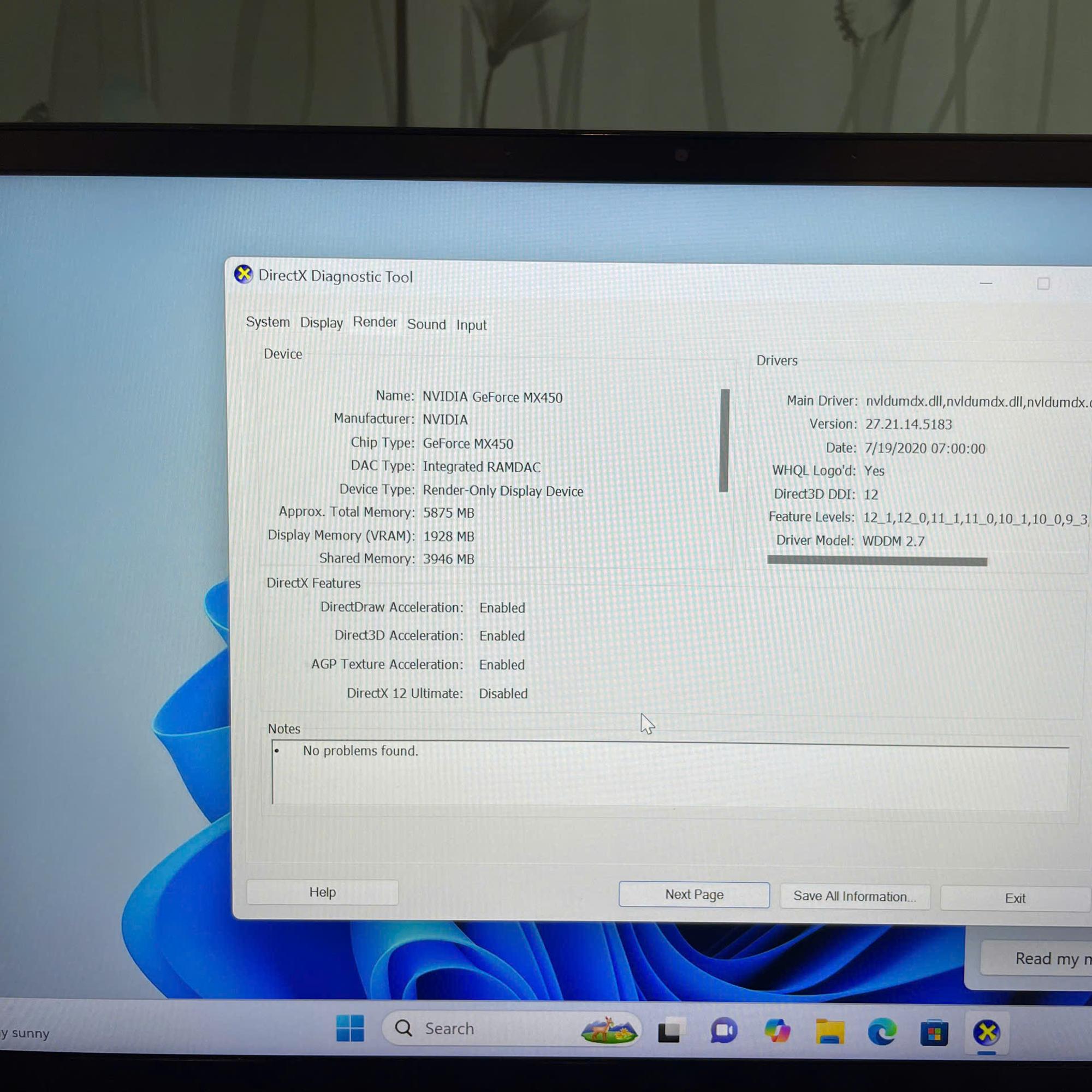Click Save All Information button

854,897
